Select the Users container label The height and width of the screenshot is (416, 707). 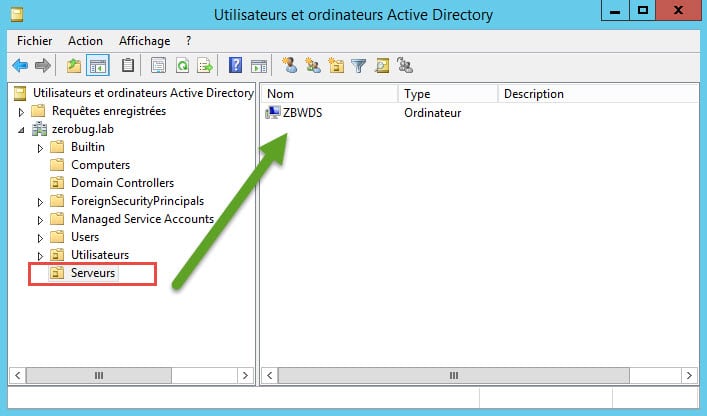coord(85,237)
